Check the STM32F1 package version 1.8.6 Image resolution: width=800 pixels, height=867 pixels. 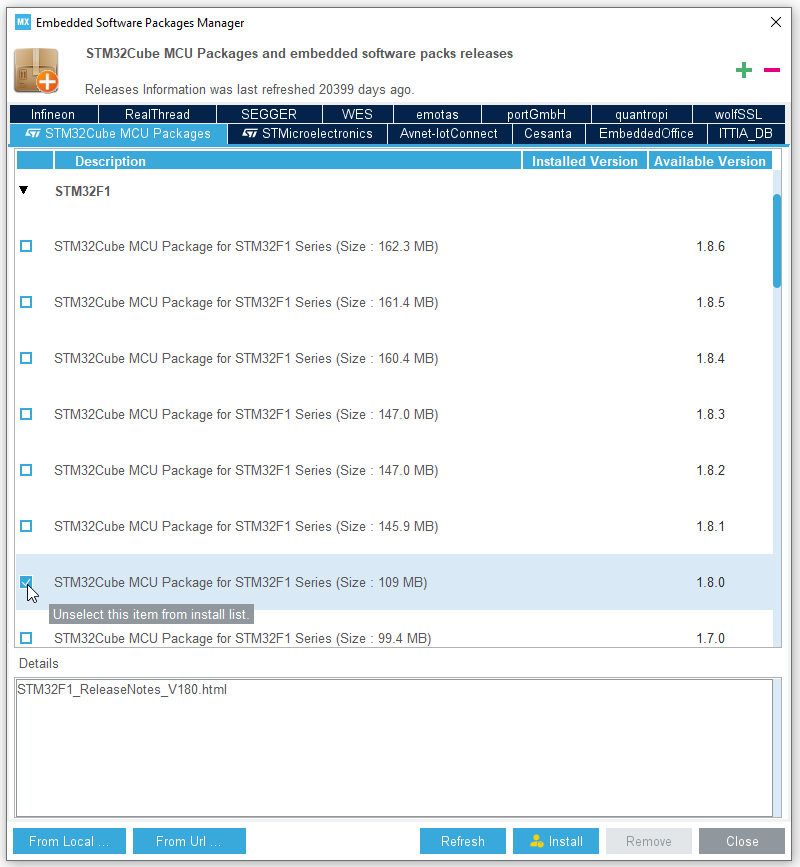click(x=26, y=246)
